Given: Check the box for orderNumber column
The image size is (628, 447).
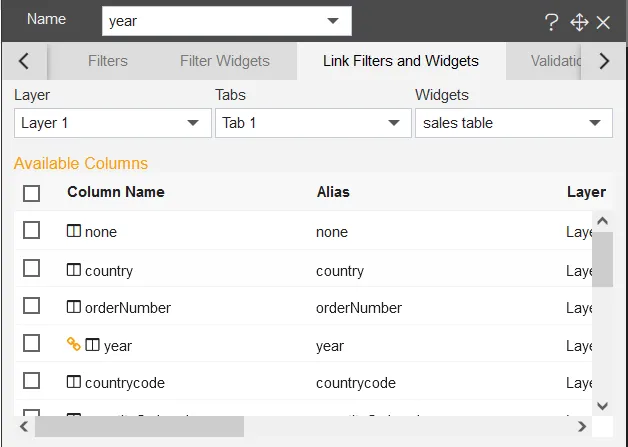Looking at the screenshot, I should (x=32, y=306).
